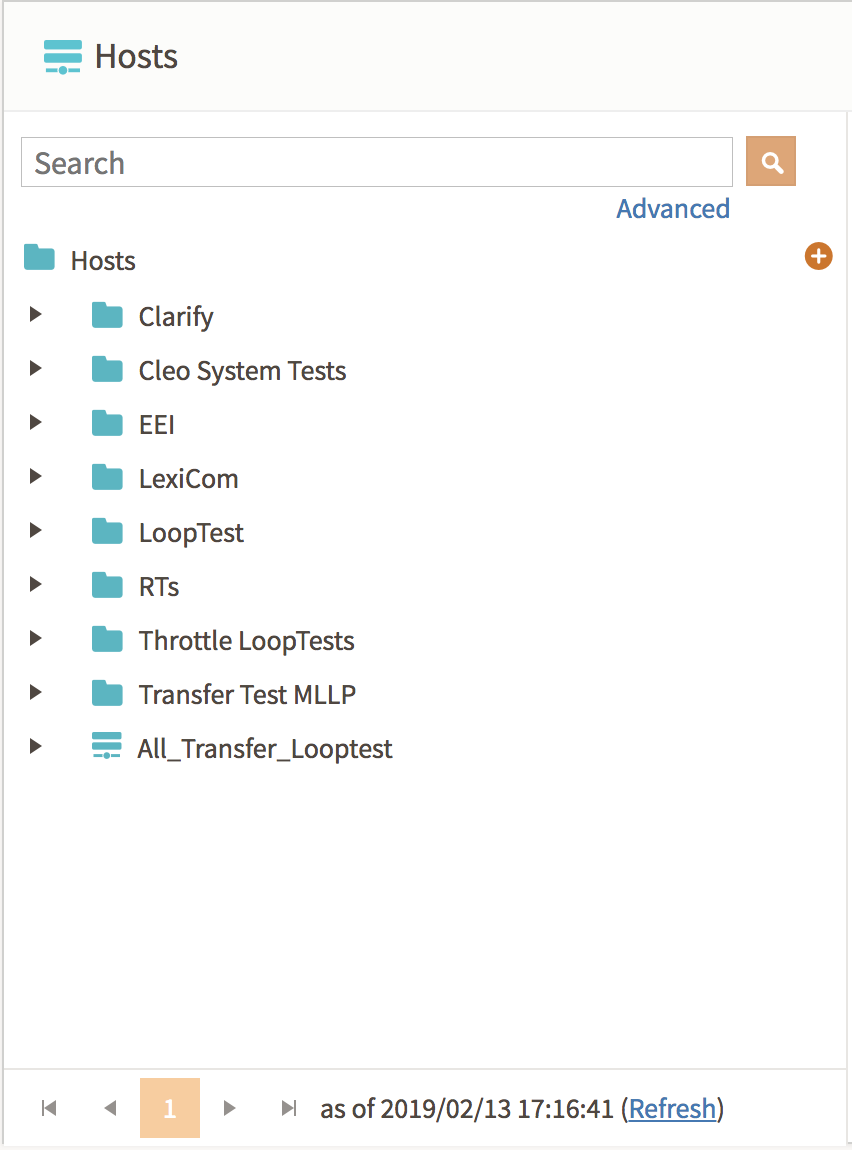
Task: Expand the Throttle LoopTests folder
Action: point(35,638)
